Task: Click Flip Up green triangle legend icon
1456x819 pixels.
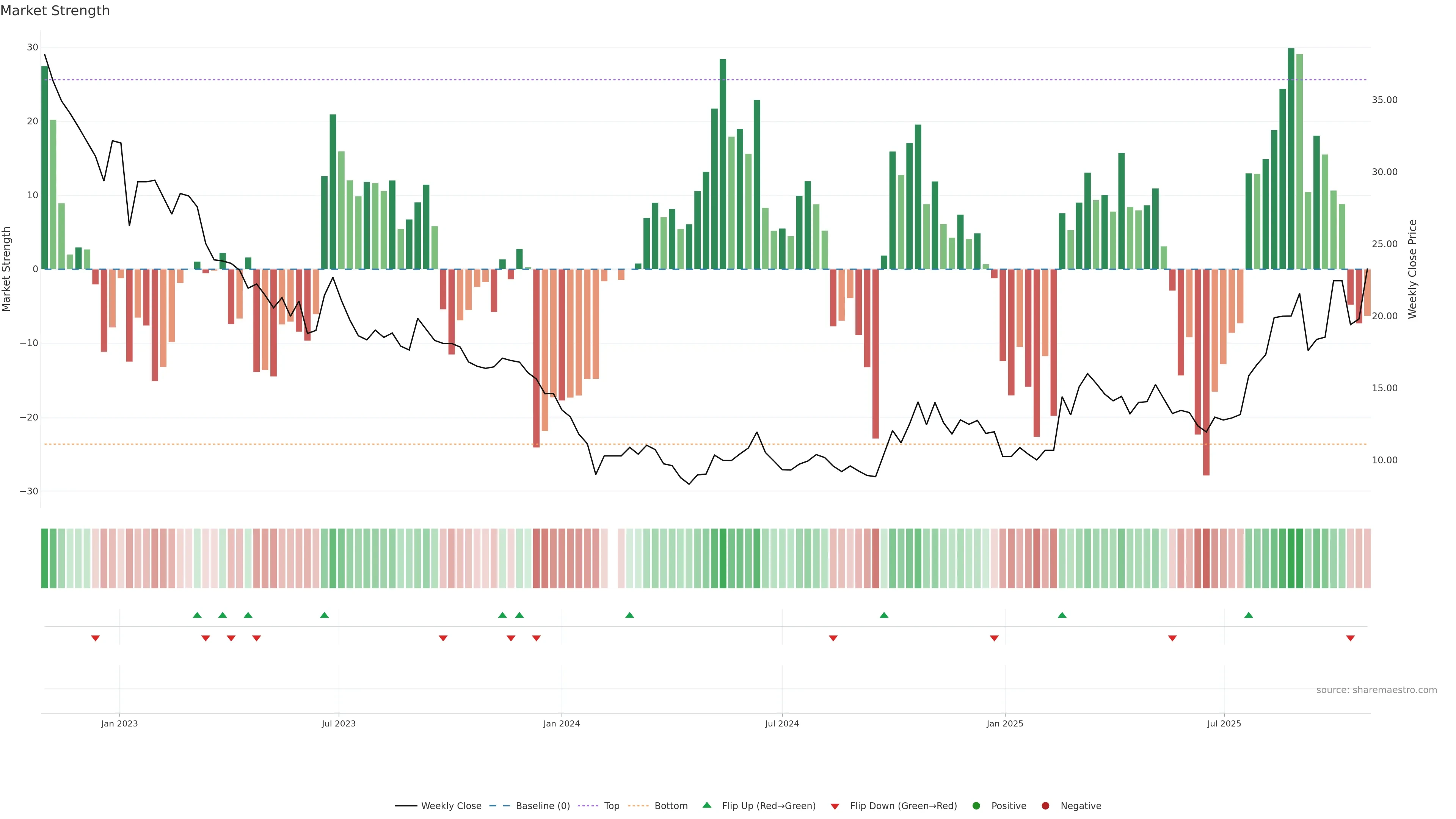Action: tap(706, 805)
